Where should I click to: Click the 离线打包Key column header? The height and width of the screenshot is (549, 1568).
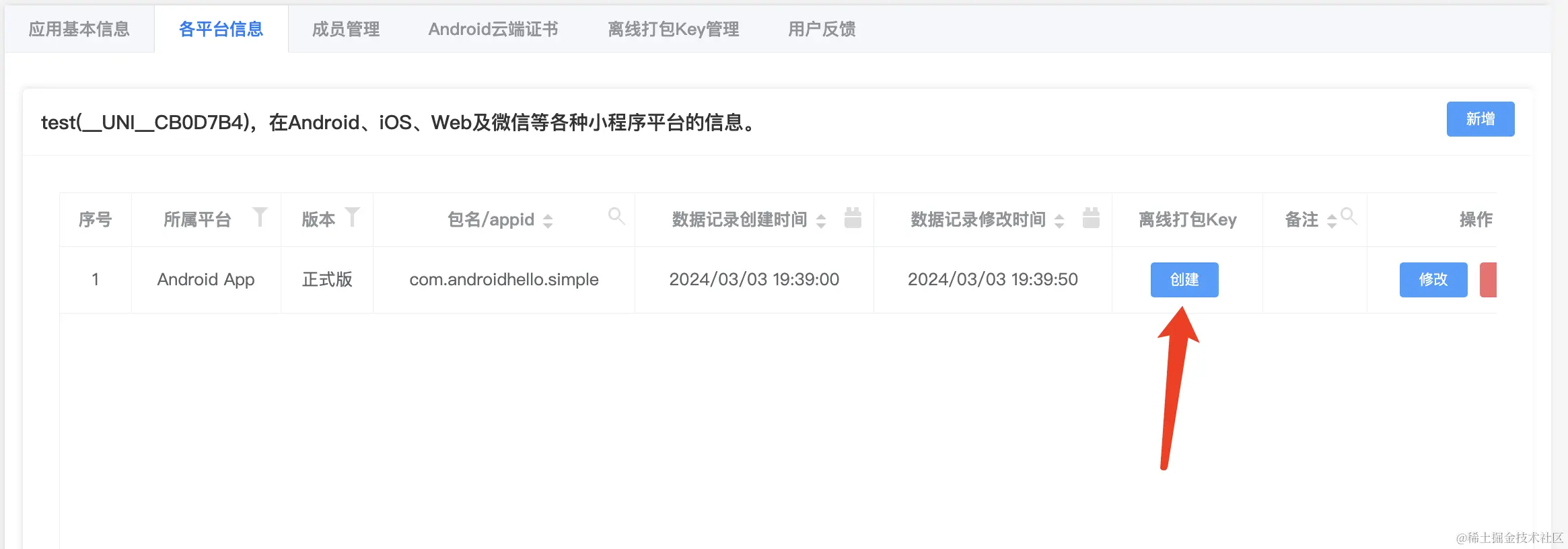(x=1188, y=219)
